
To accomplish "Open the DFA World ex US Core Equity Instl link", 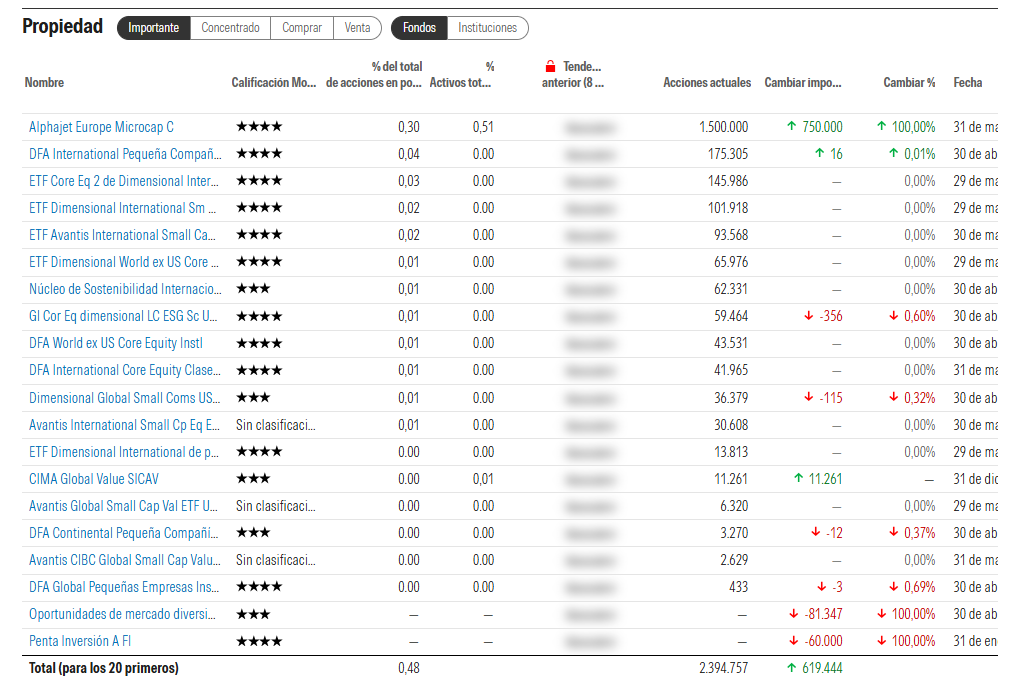I will click(116, 343).
